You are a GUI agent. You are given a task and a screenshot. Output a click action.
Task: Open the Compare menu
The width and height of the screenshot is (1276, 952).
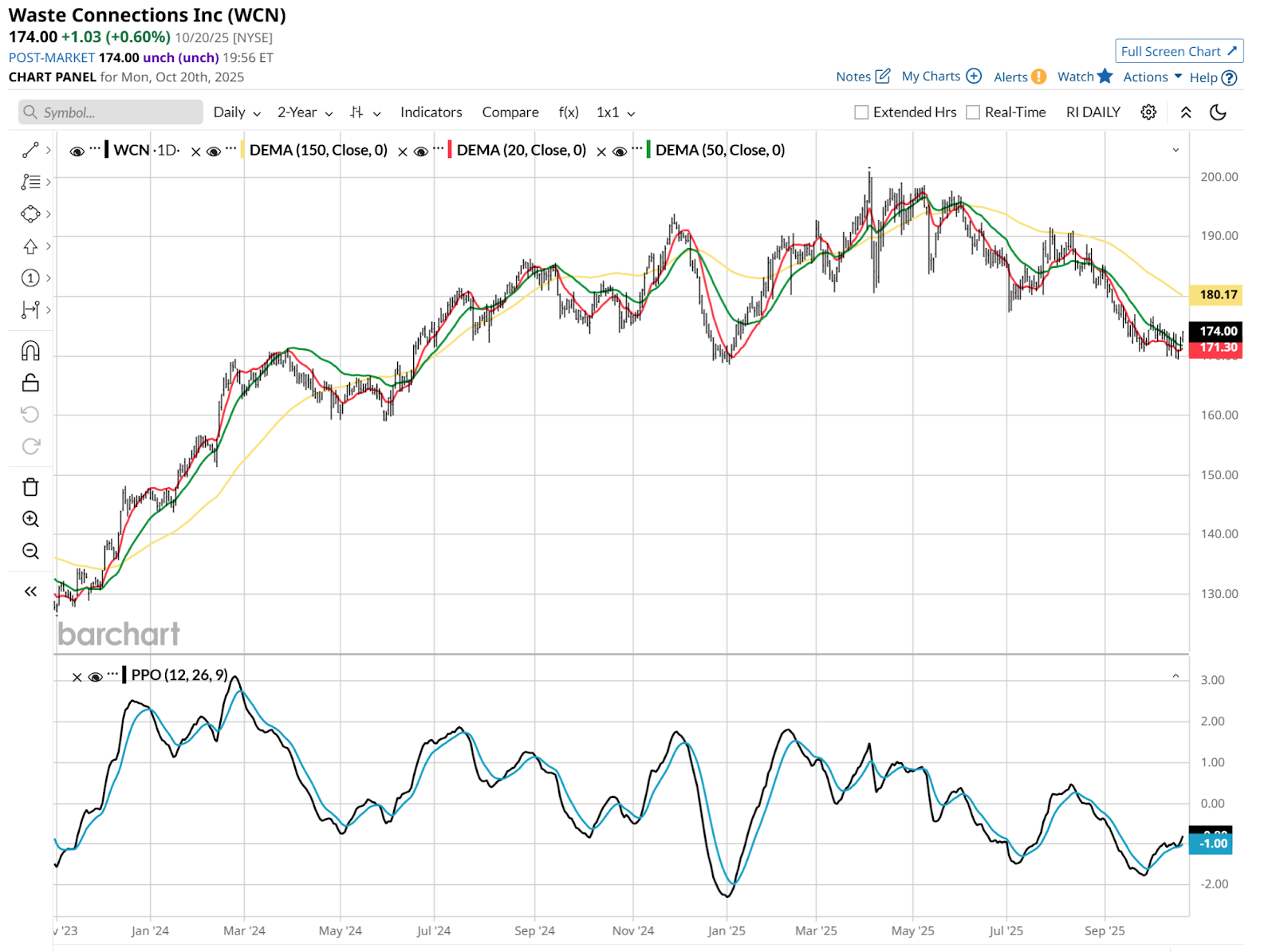510,112
